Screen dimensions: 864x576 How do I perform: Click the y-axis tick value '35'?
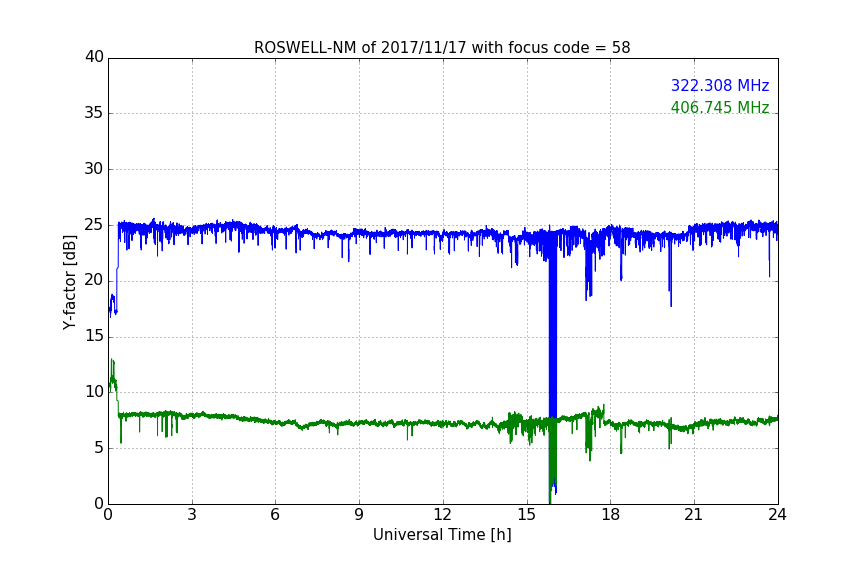coord(94,113)
